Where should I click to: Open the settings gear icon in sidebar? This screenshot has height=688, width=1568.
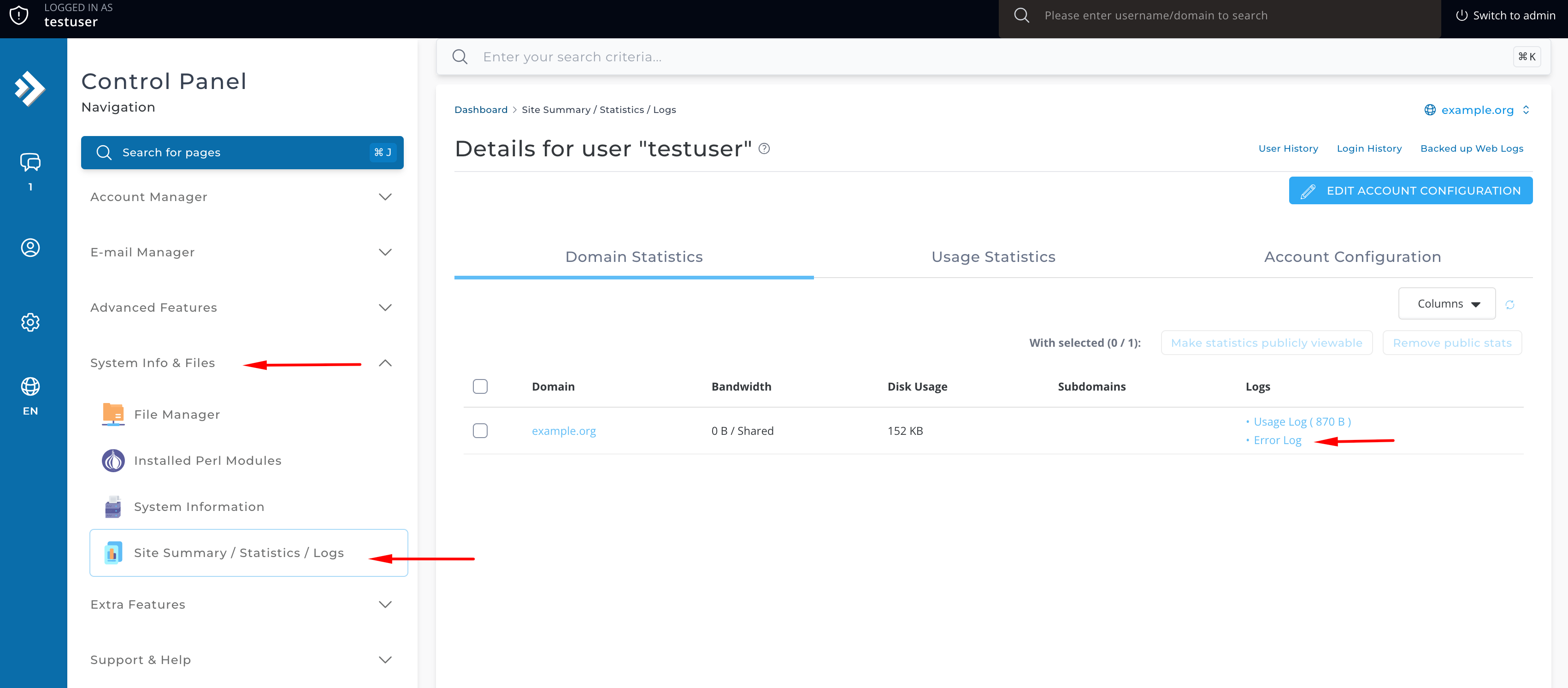point(30,322)
